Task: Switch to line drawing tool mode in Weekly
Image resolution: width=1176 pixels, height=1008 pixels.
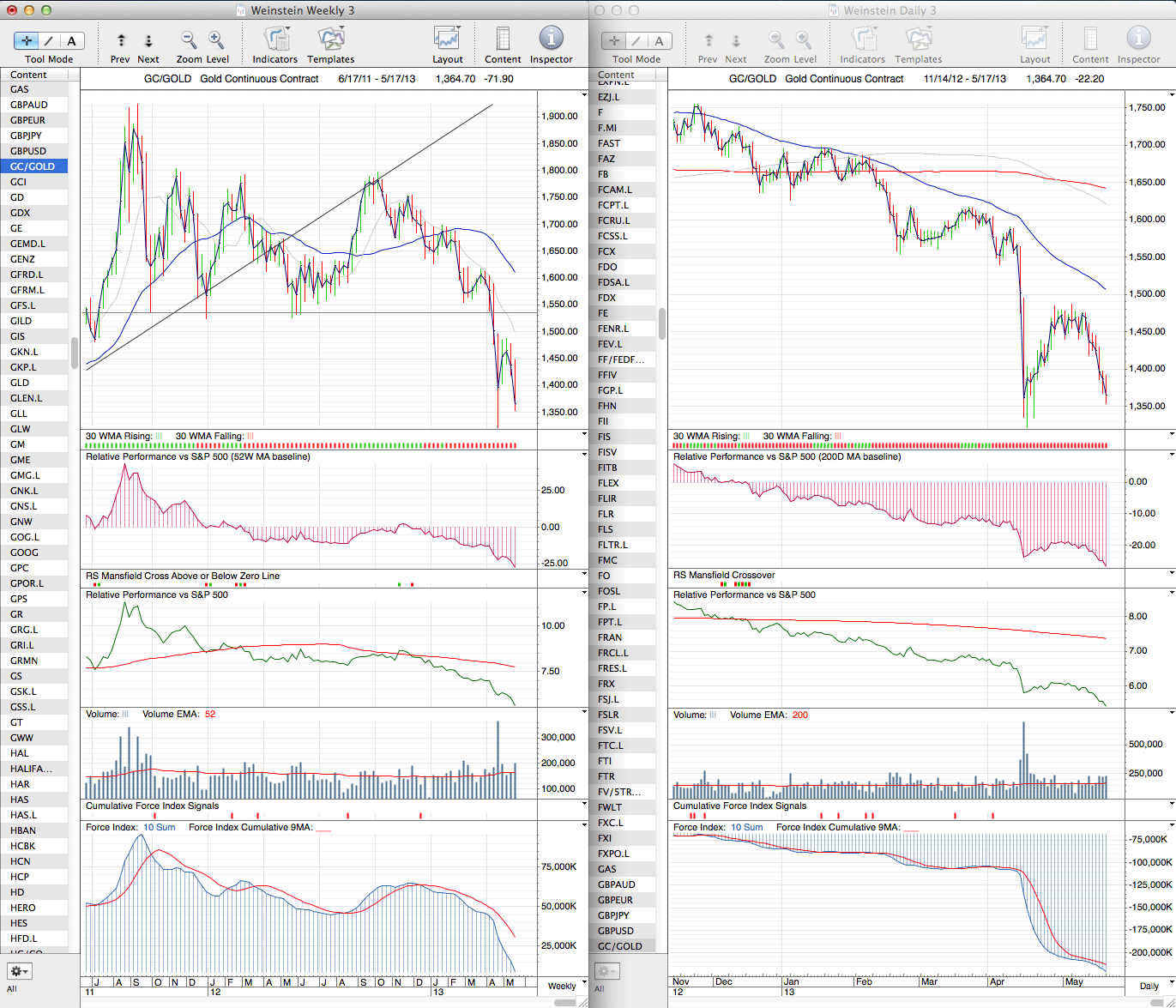Action: click(49, 40)
